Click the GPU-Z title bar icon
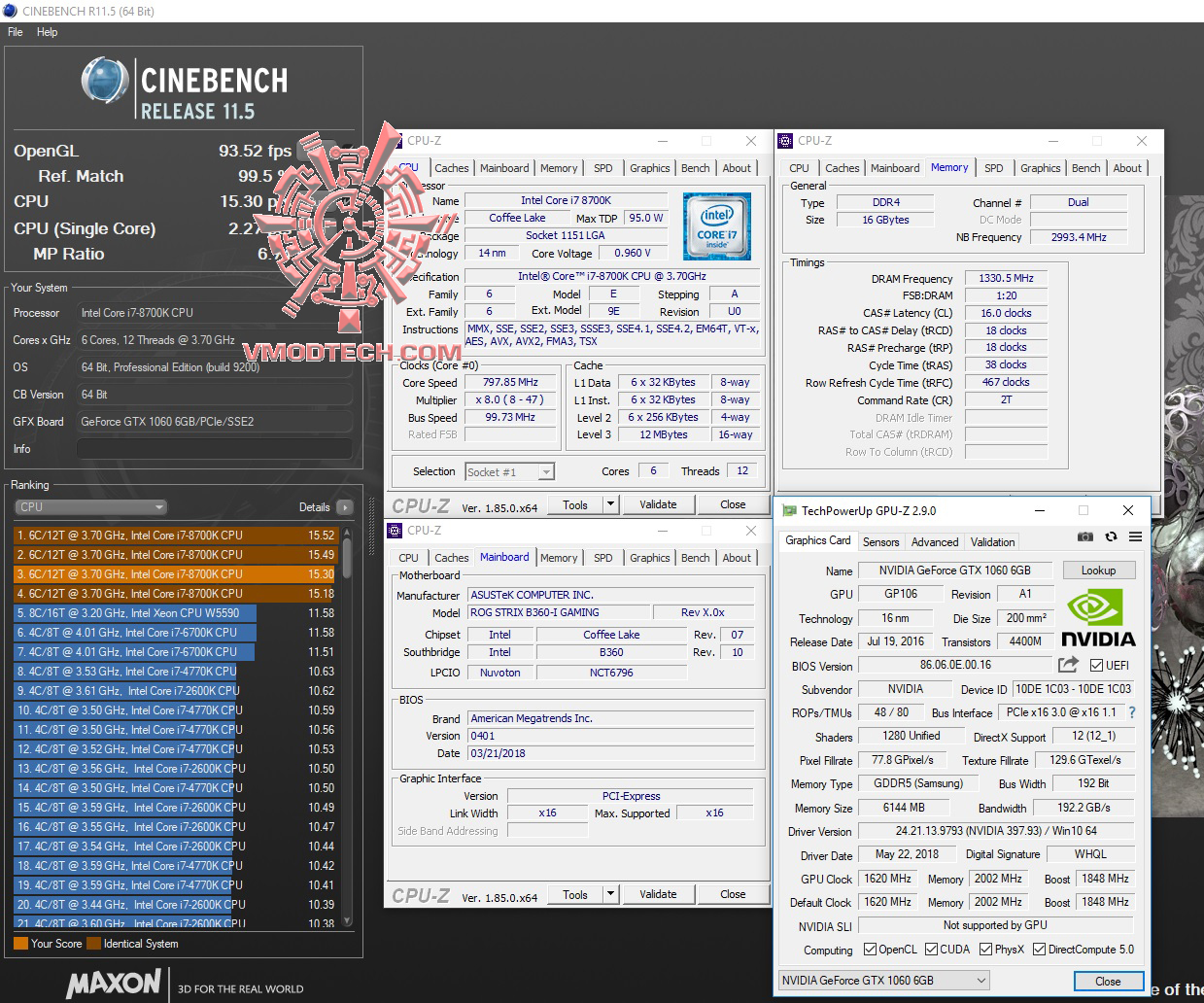The height and width of the screenshot is (1003, 1204). point(787,510)
